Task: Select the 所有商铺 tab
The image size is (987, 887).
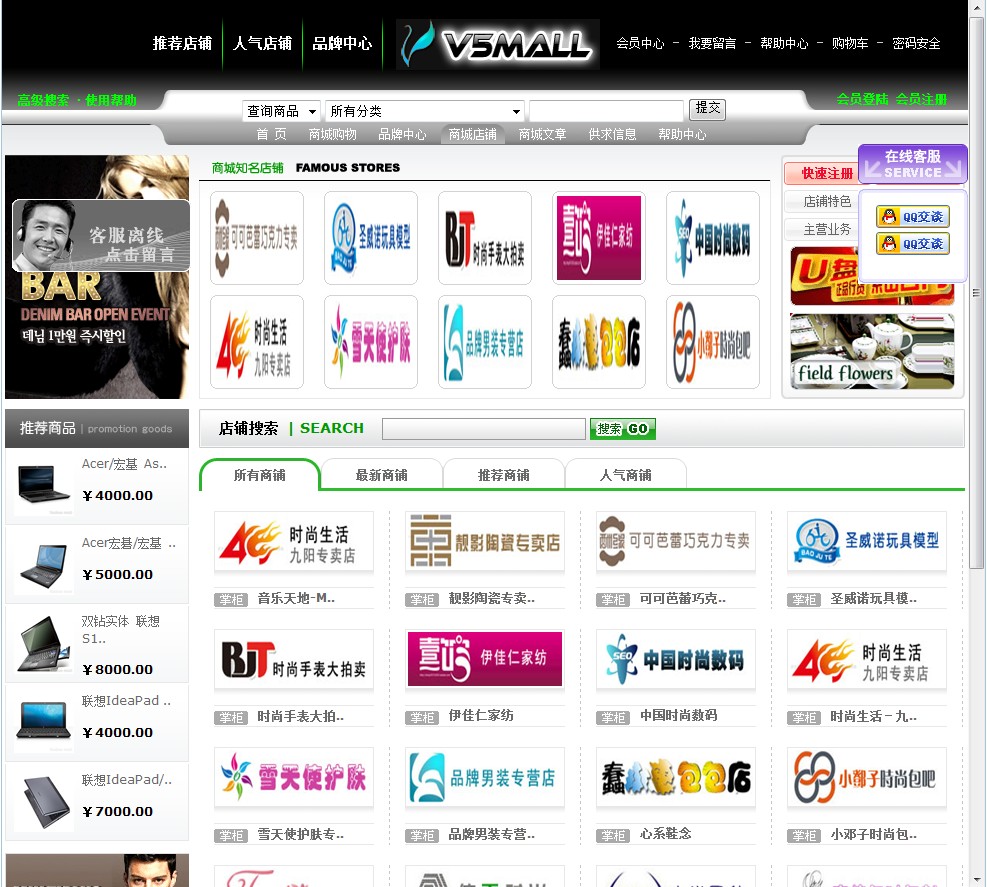Action: [259, 475]
